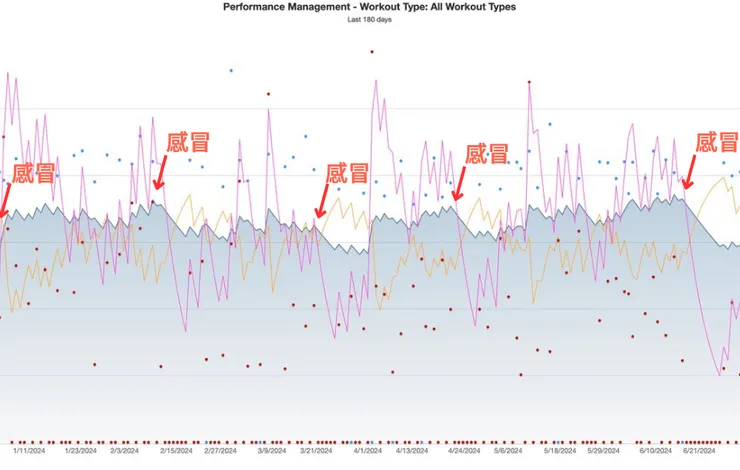Click the highest blue data point
Viewport: 740px width, 470px height.
[x=231, y=71]
